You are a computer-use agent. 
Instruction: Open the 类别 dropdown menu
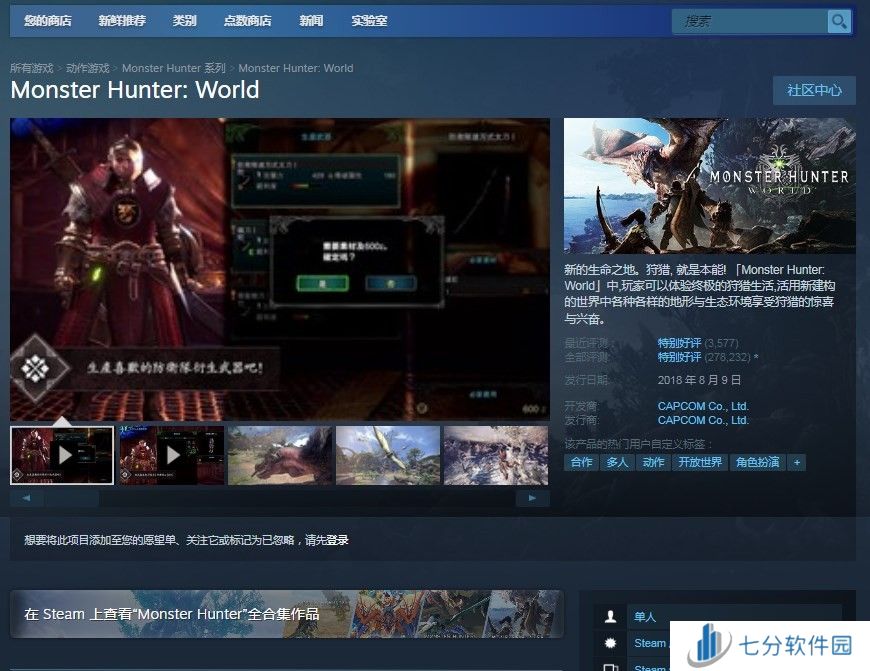(x=184, y=21)
